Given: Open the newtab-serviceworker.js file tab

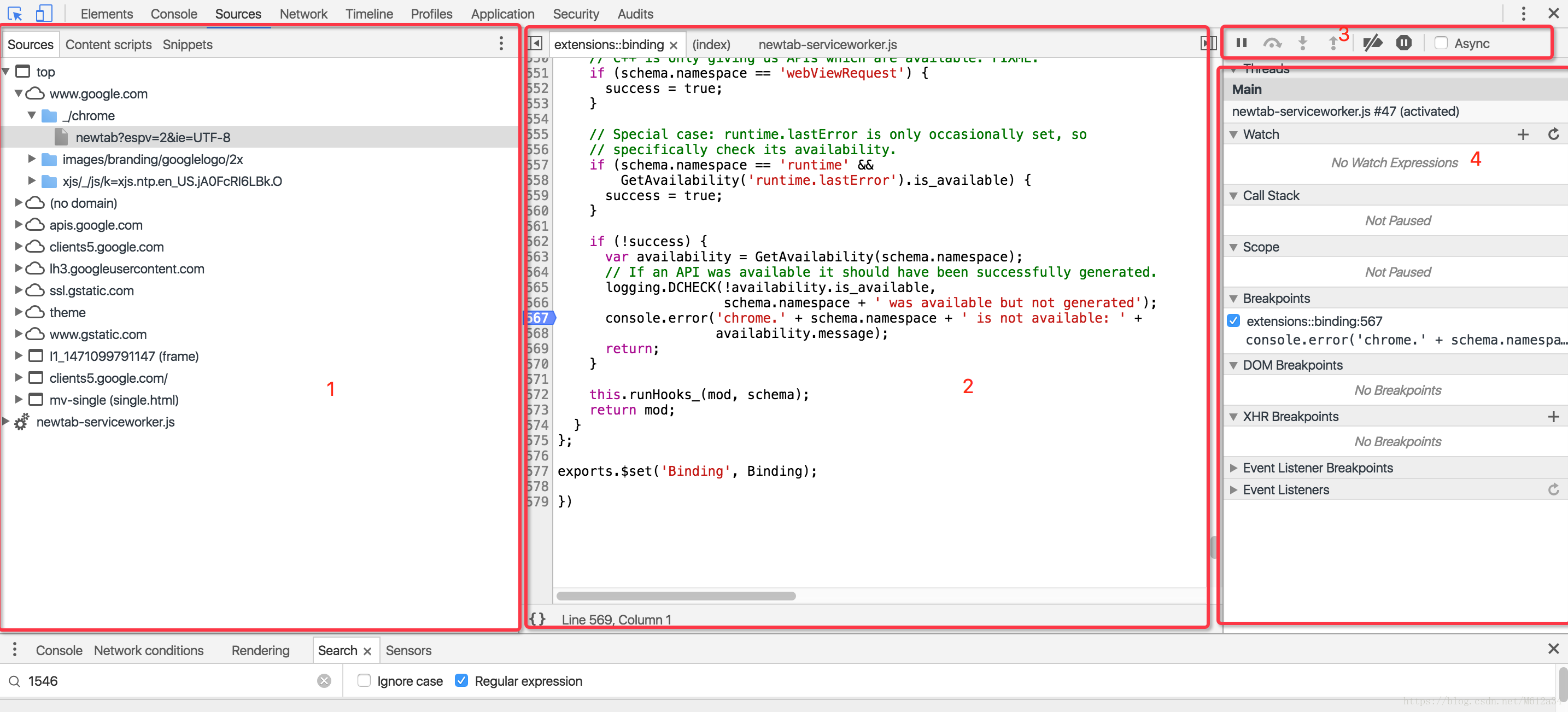Looking at the screenshot, I should pyautogui.click(x=827, y=44).
